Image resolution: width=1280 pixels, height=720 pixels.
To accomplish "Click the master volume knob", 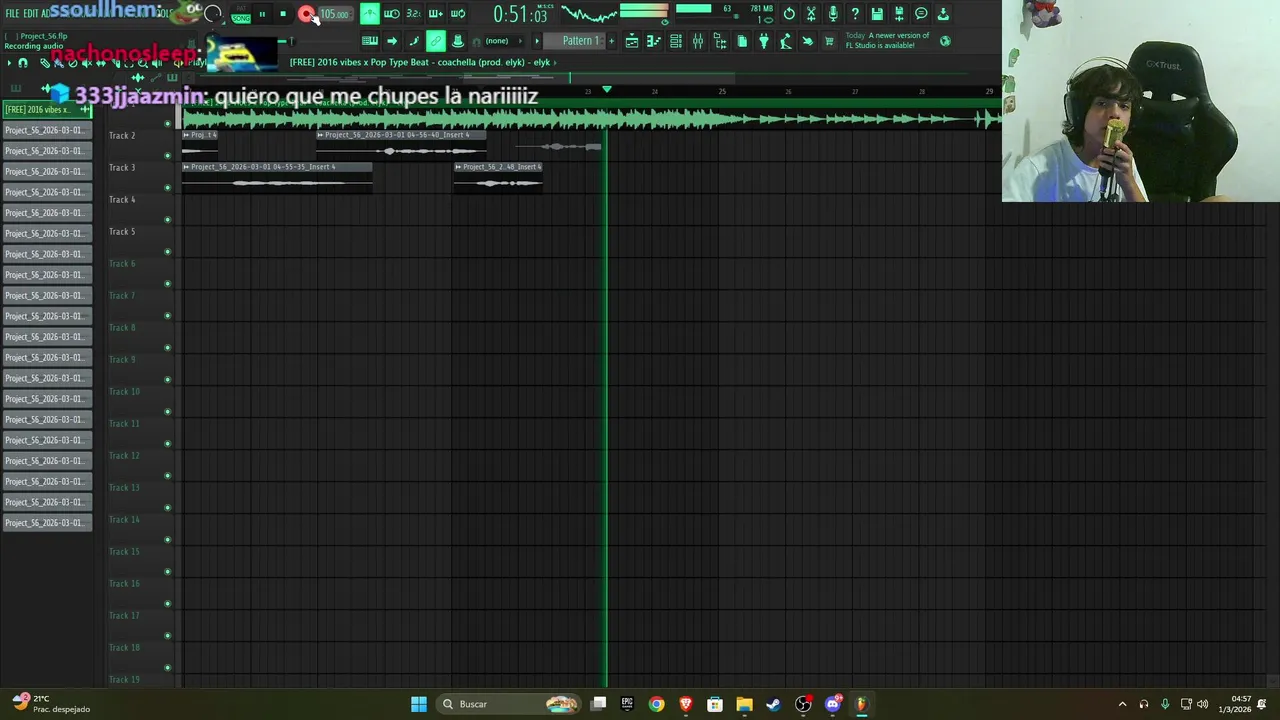I will 213,14.
